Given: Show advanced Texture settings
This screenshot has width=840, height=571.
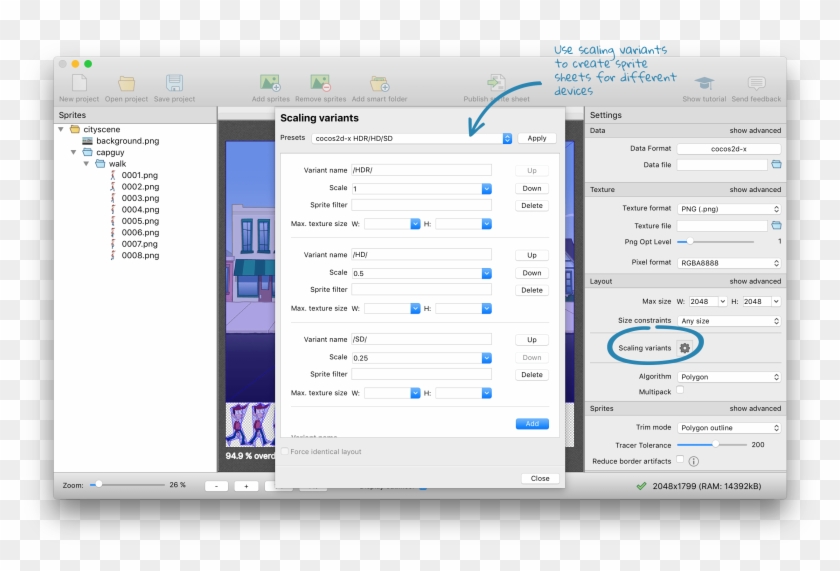Looking at the screenshot, I should pyautogui.click(x=755, y=190).
